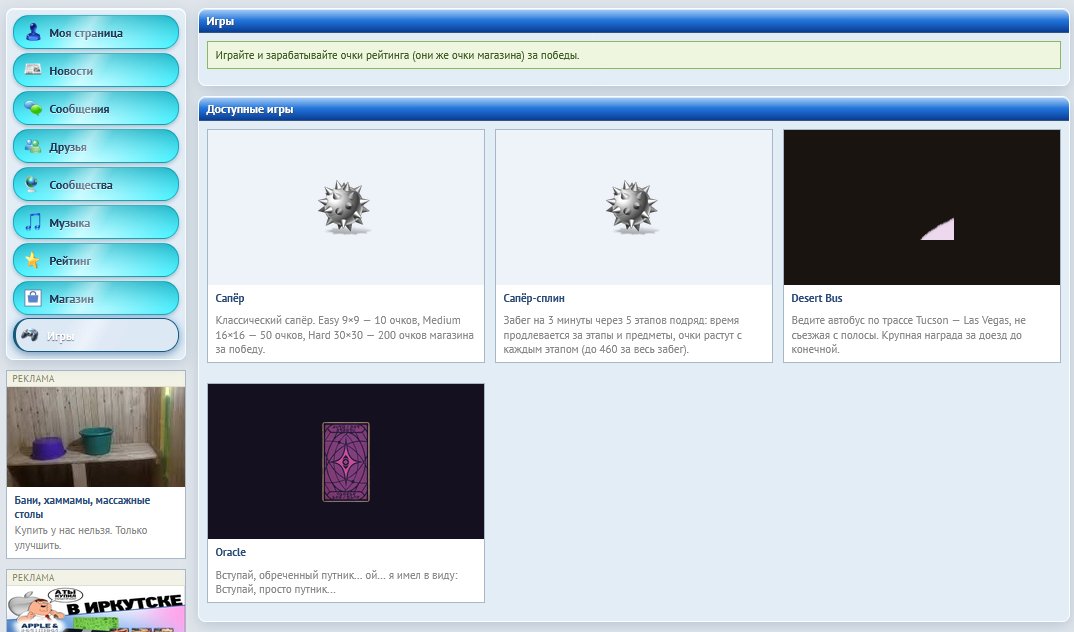Select the Игры sidebar item
Image resolution: width=1074 pixels, height=632 pixels.
(x=96, y=336)
